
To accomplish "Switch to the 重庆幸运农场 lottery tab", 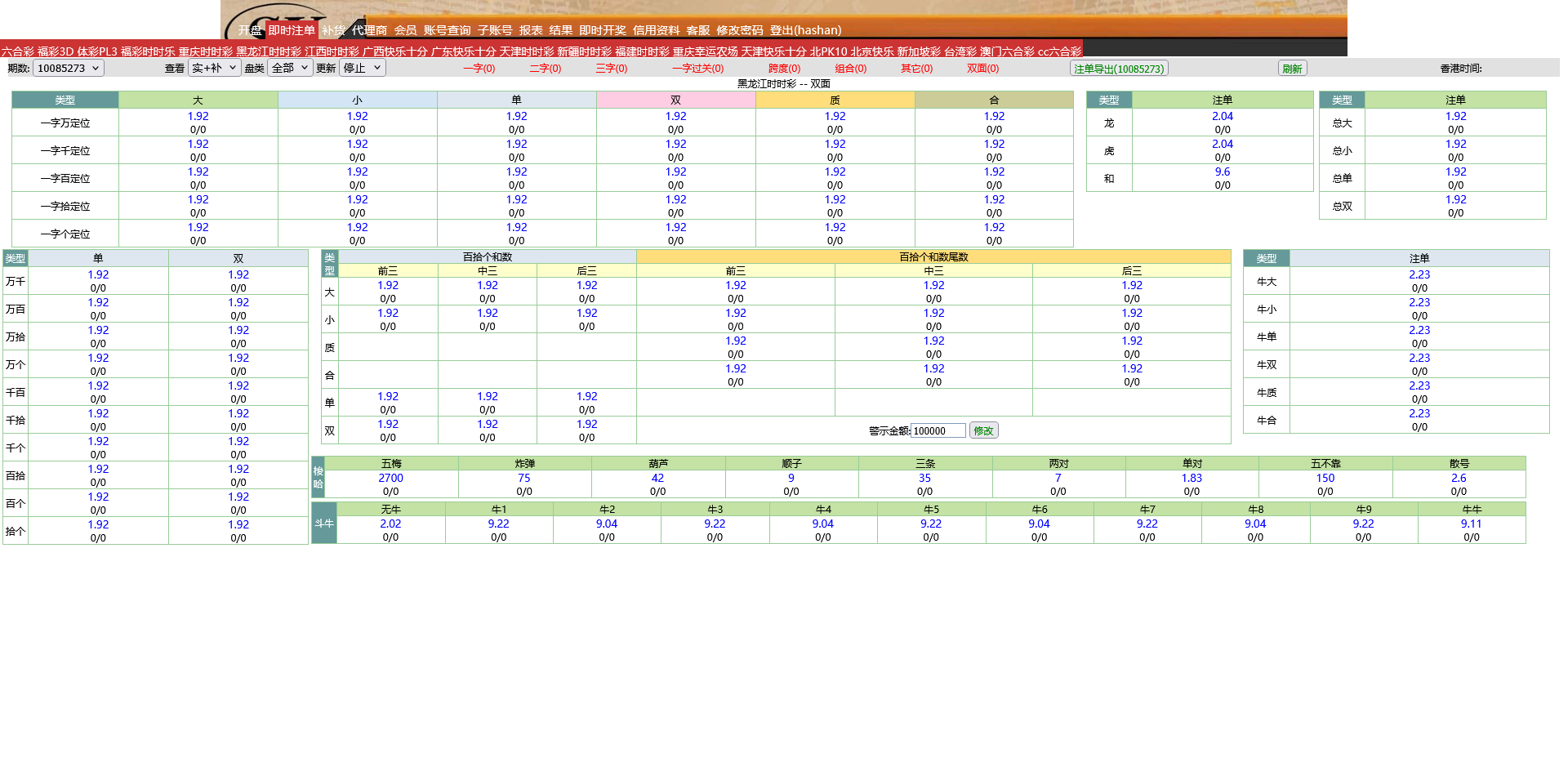I will point(706,51).
